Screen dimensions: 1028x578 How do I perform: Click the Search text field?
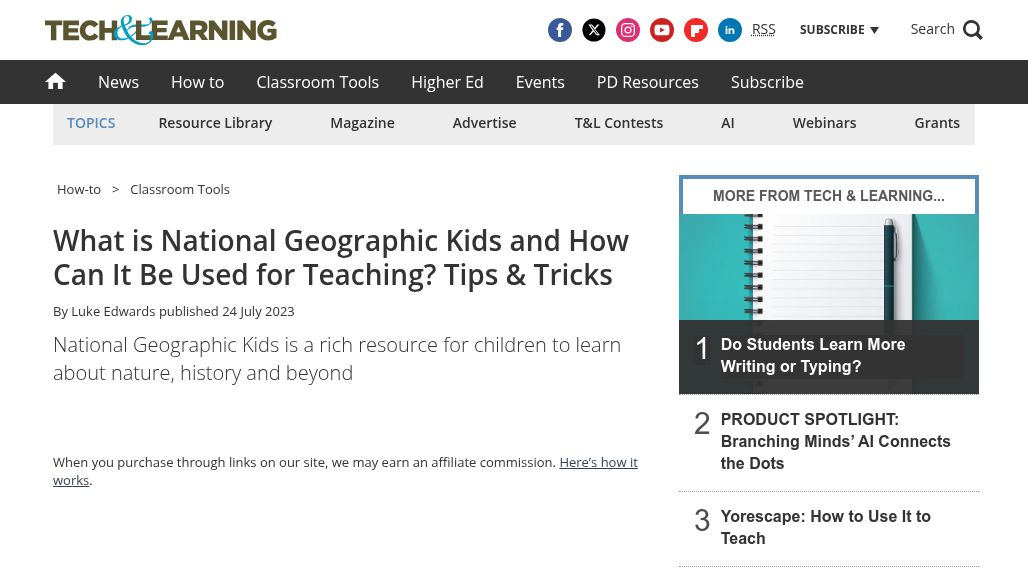(x=932, y=29)
